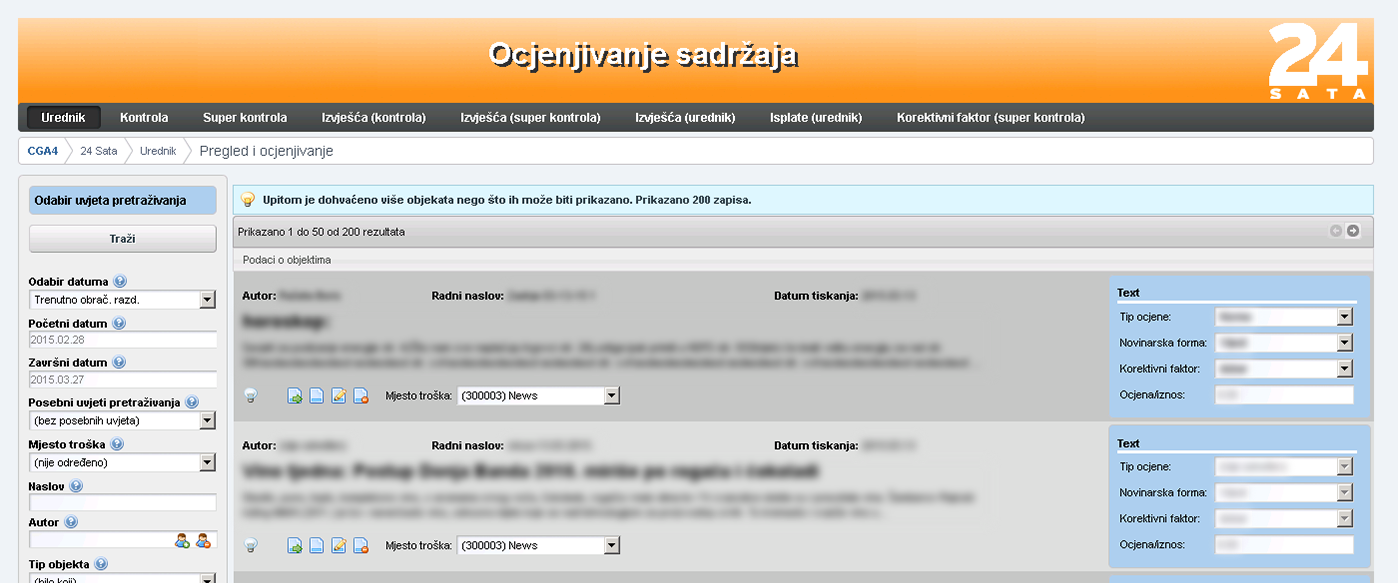This screenshot has height=583, width=1398.
Task: Click document with orange minus icon, first record
Action: 361,396
